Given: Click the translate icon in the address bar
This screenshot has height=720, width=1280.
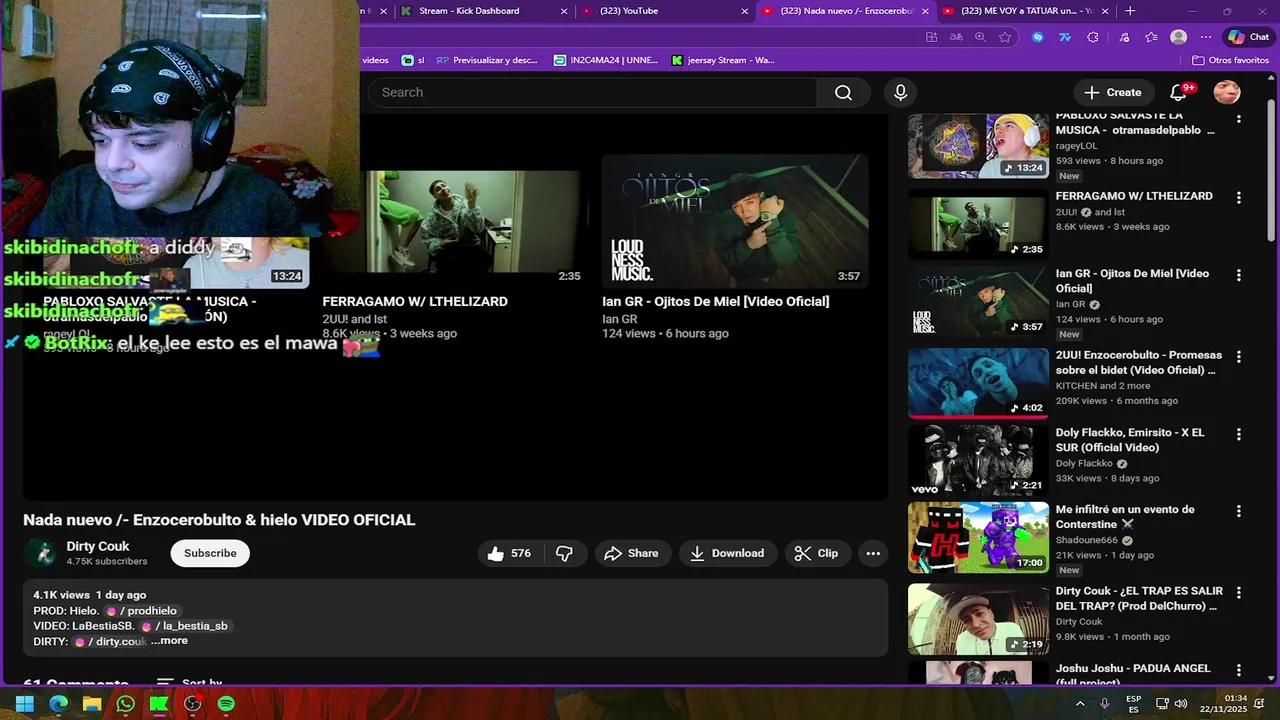Looking at the screenshot, I should point(956,37).
